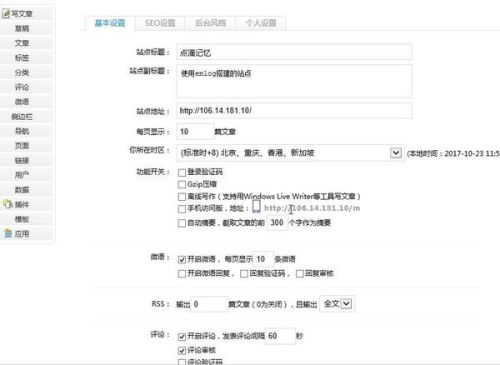The width and height of the screenshot is (500, 365).
Task: Uncheck the 开启微语 checkbox
Action: pyautogui.click(x=182, y=259)
